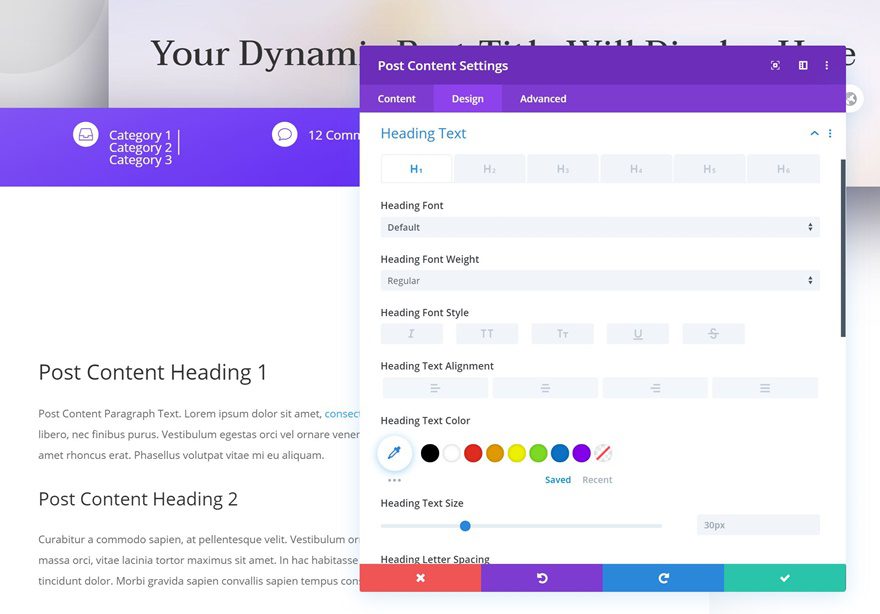Collapse the Heading Text section
This screenshot has height=614, width=880.
pos(813,133)
